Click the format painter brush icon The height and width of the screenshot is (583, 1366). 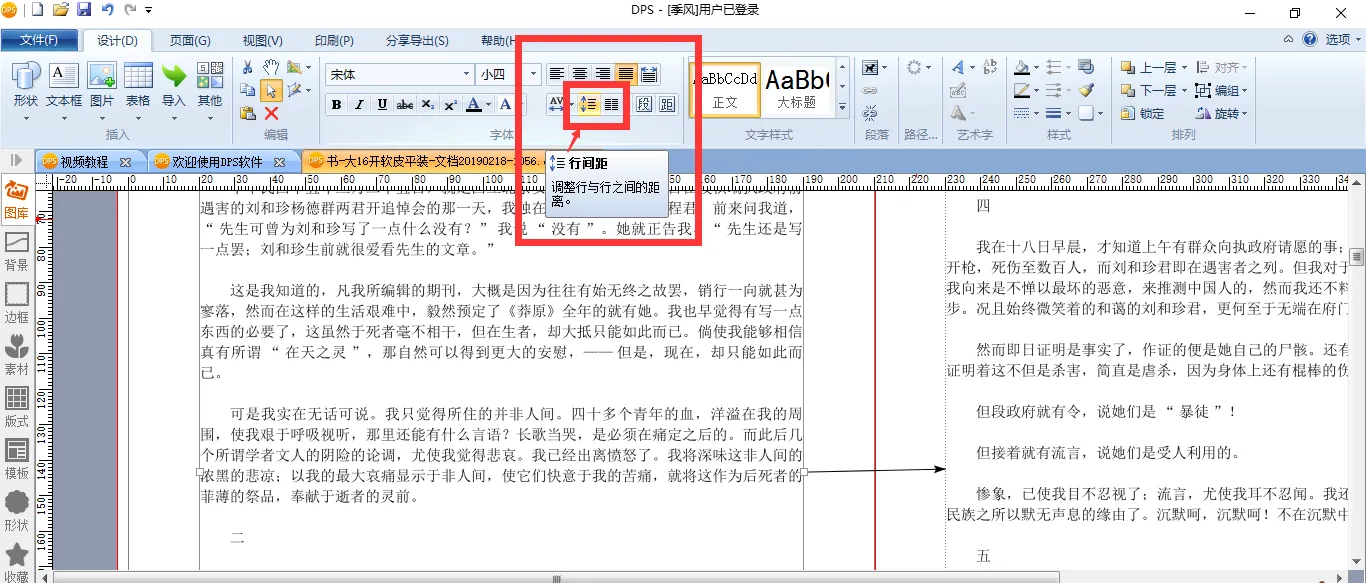[1086, 91]
